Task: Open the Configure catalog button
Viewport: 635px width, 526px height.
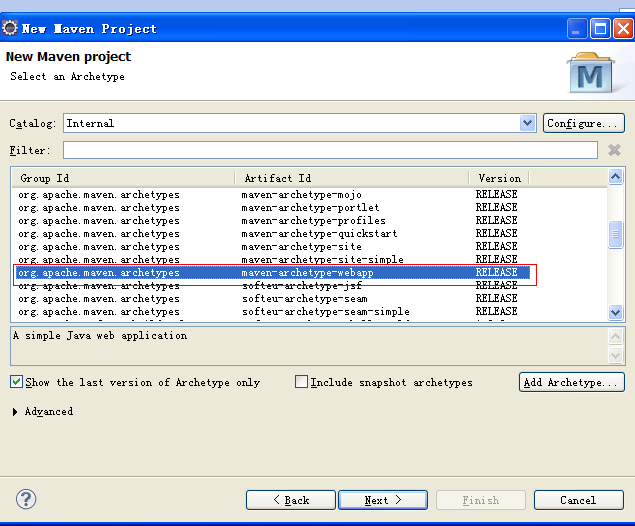Action: (584, 123)
